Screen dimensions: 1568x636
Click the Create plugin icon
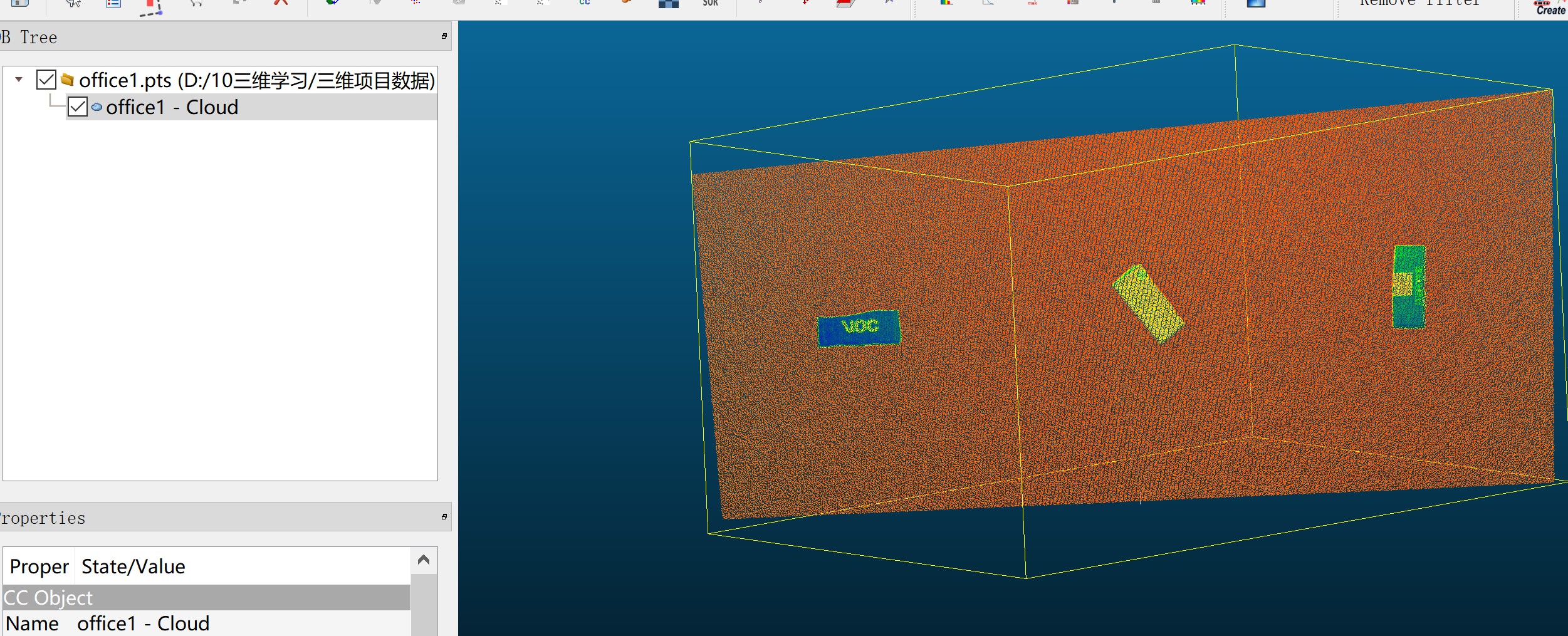point(1550,8)
